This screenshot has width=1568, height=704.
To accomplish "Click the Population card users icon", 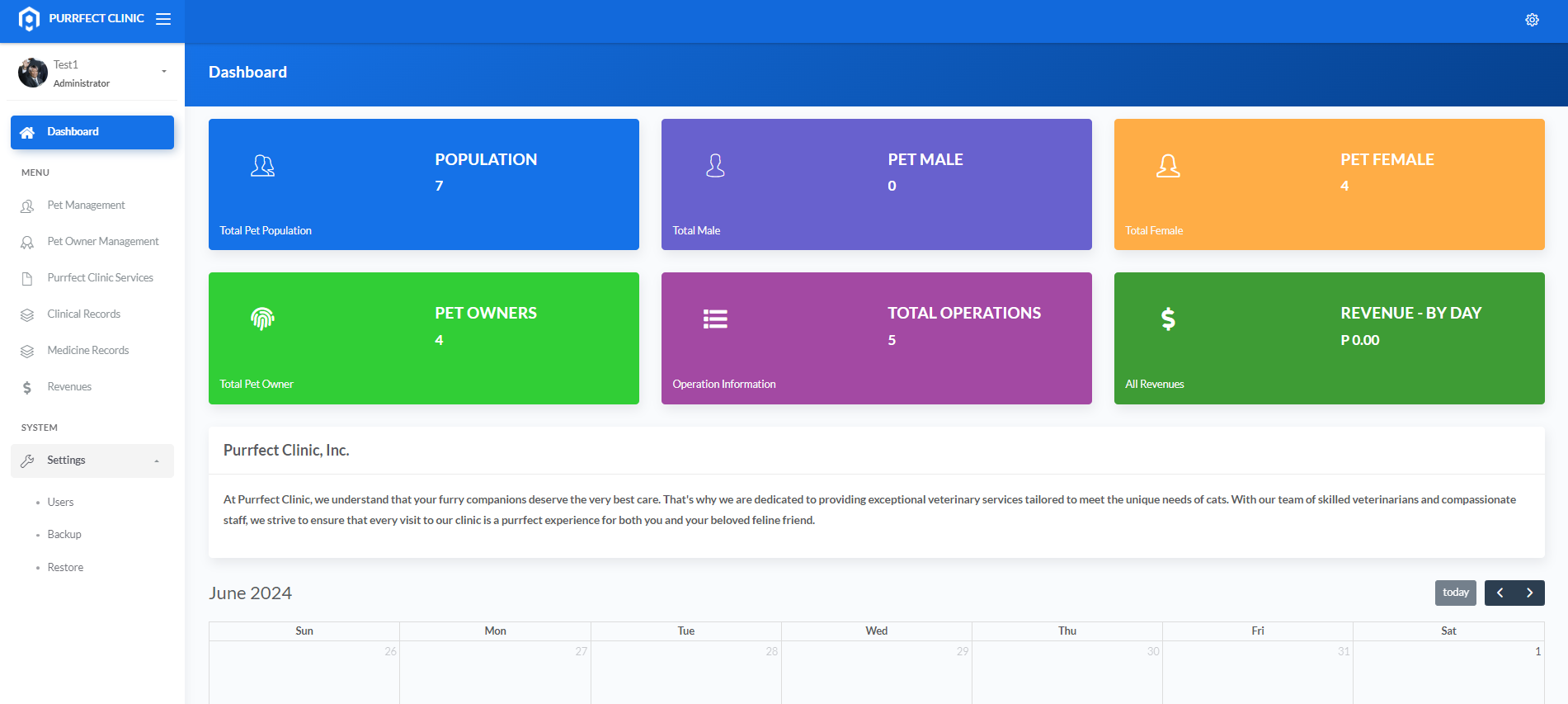I will (262, 166).
